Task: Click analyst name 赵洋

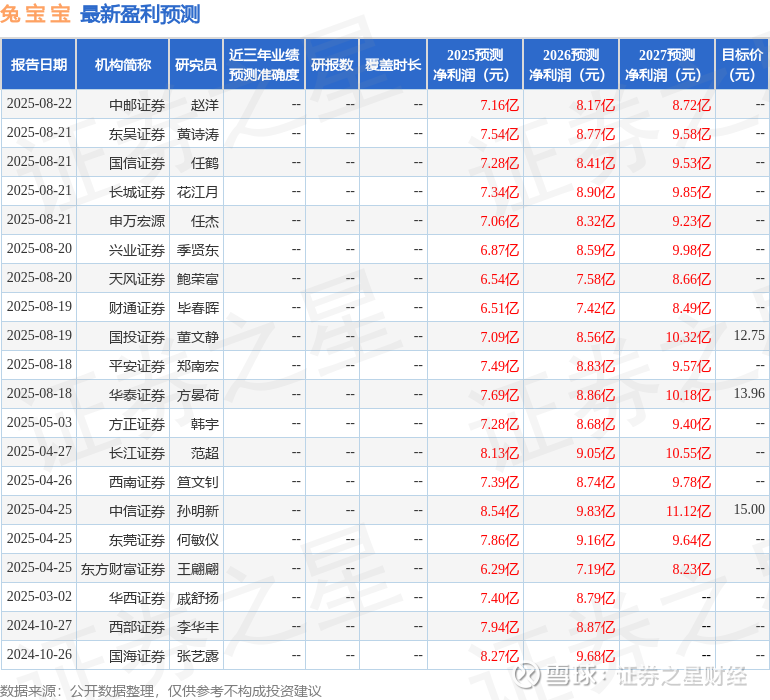Action: coord(205,105)
